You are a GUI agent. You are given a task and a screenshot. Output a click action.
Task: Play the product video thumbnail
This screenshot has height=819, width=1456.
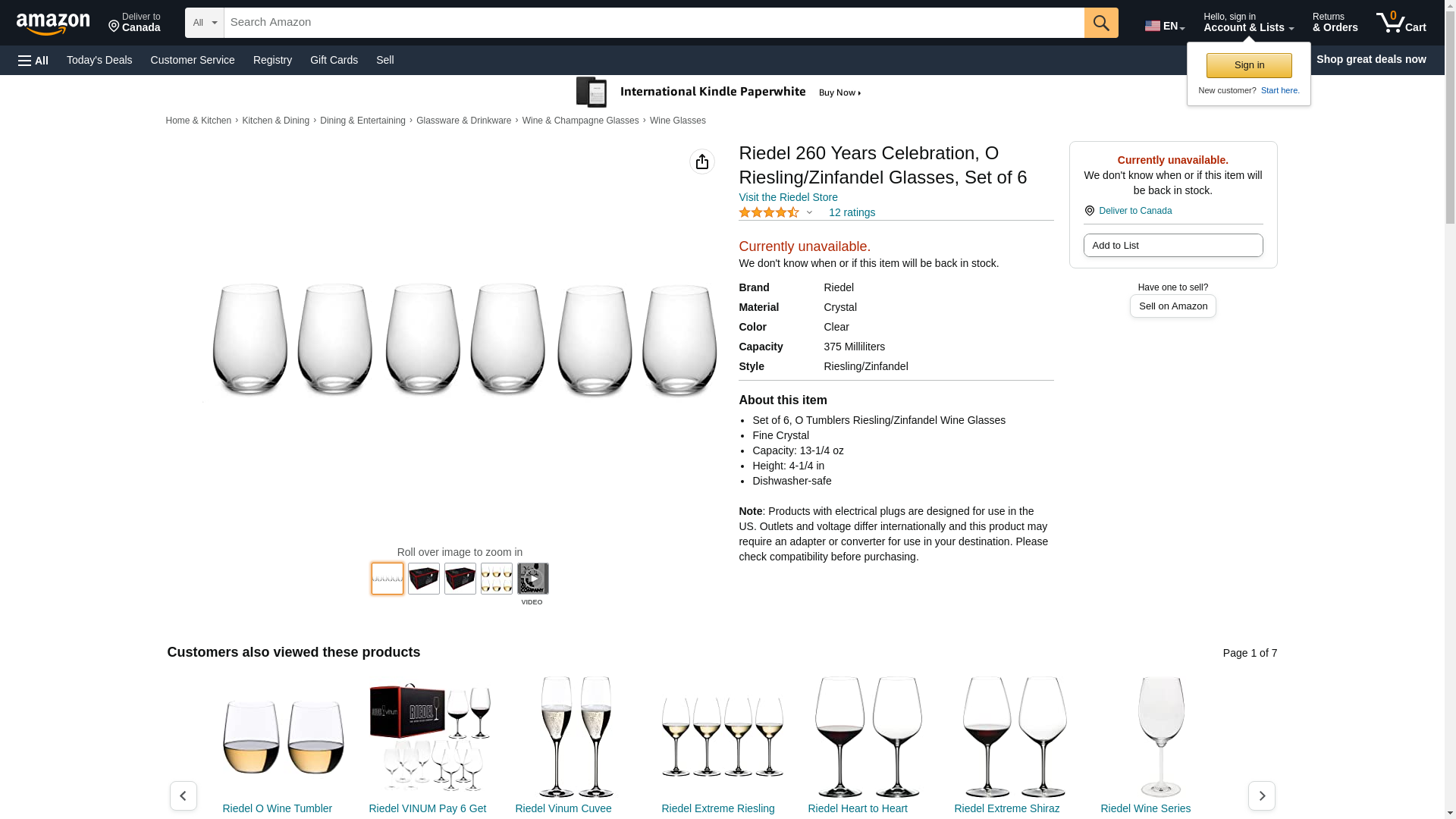[x=532, y=579]
